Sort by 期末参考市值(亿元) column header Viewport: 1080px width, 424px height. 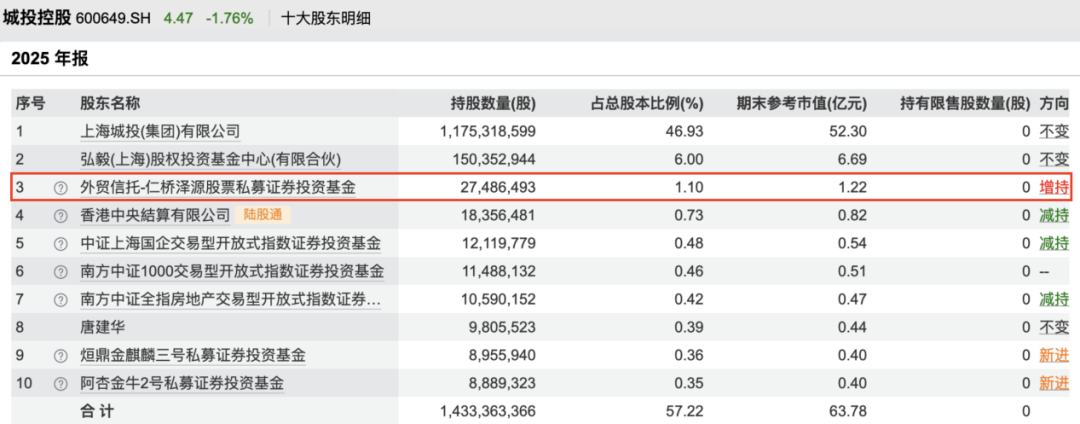click(x=801, y=103)
